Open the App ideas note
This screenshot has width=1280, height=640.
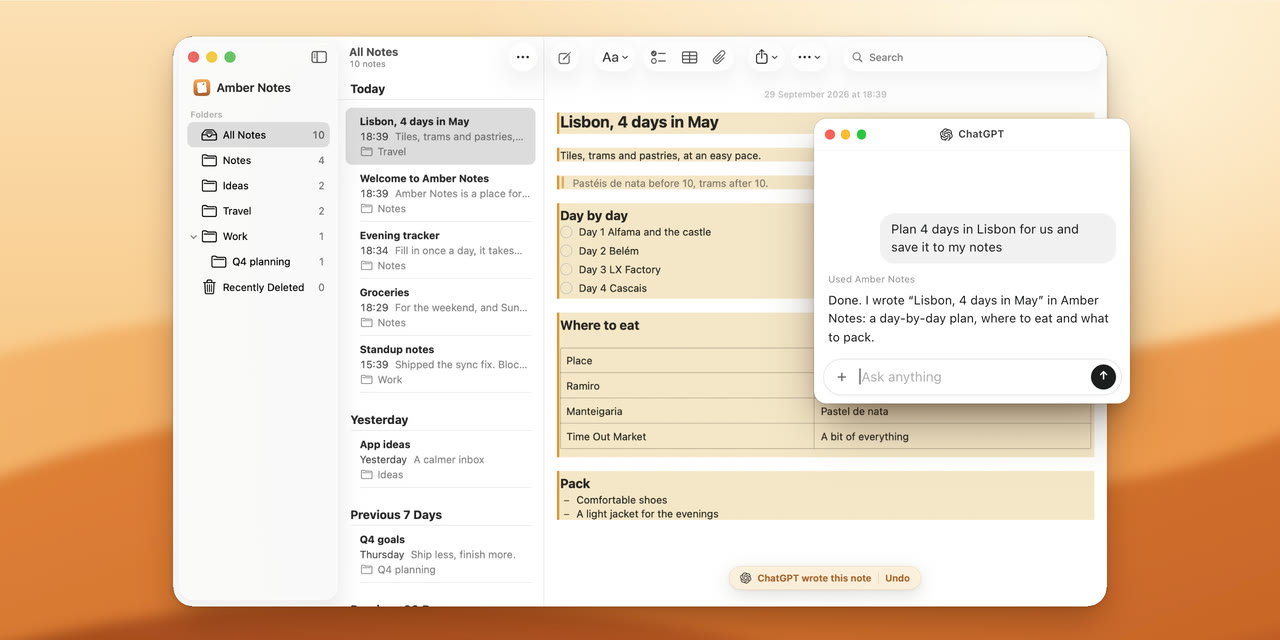(440, 459)
